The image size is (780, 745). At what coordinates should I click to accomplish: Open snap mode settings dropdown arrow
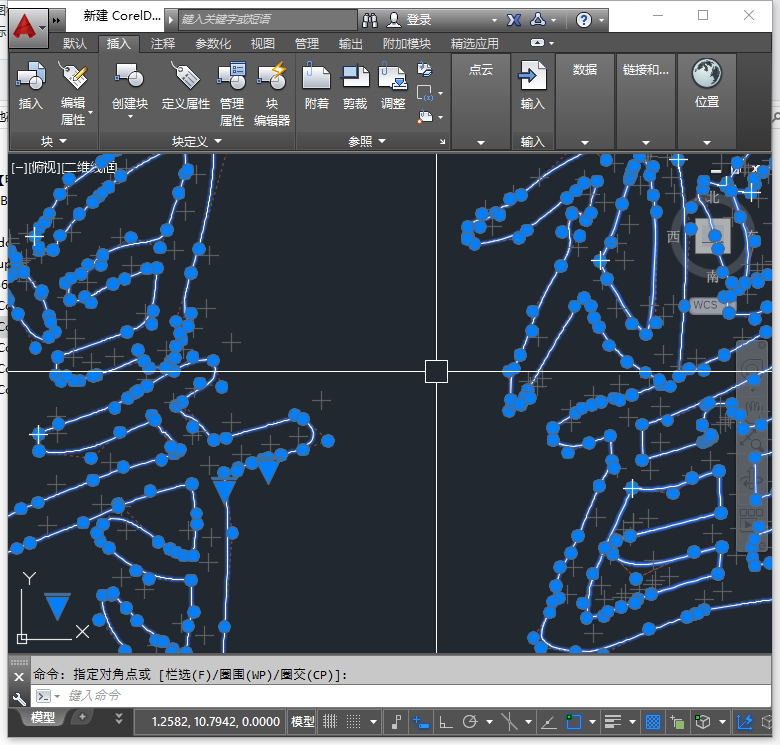tap(373, 722)
